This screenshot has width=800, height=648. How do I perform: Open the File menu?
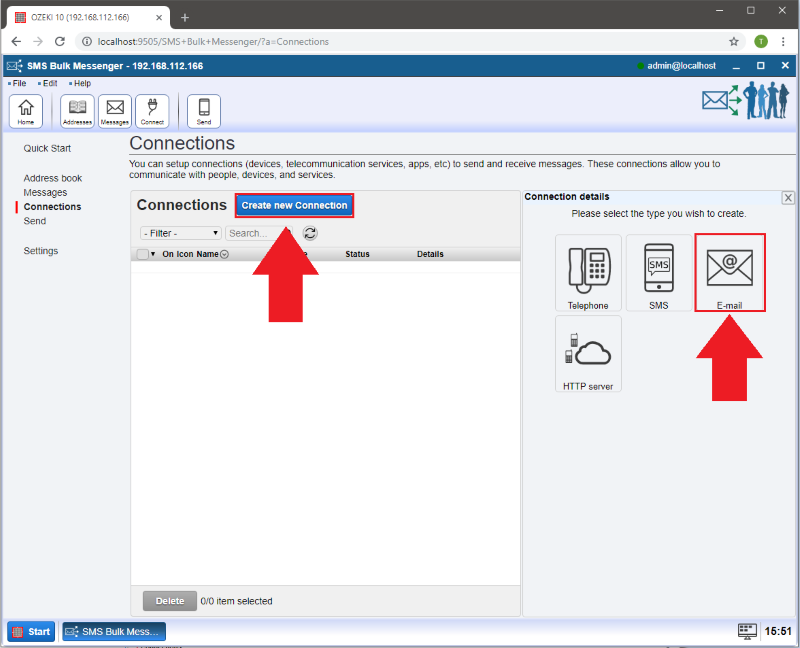[x=19, y=83]
